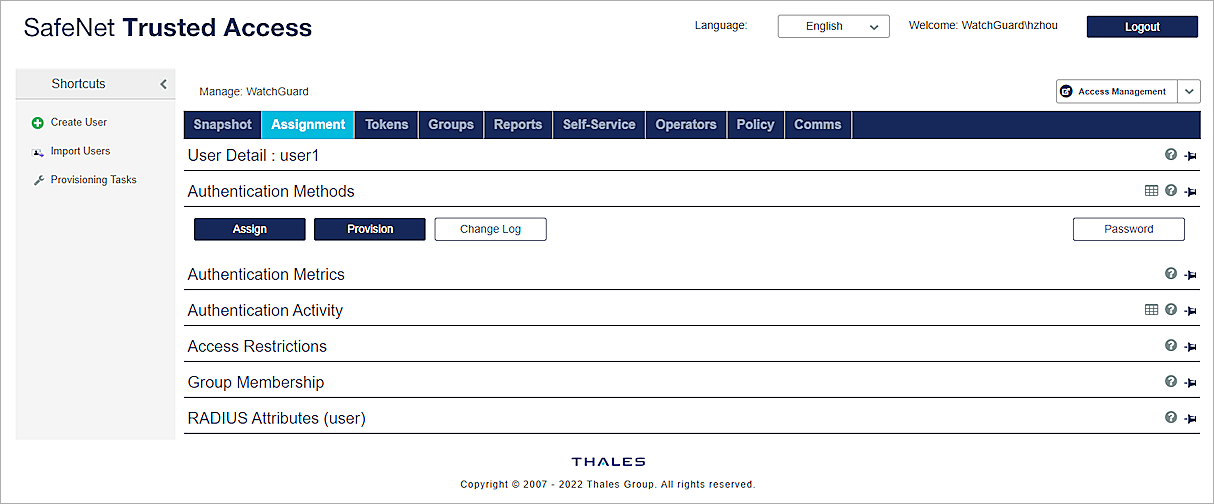This screenshot has height=504, width=1214.
Task: Open the Tokens tab
Action: coord(387,125)
